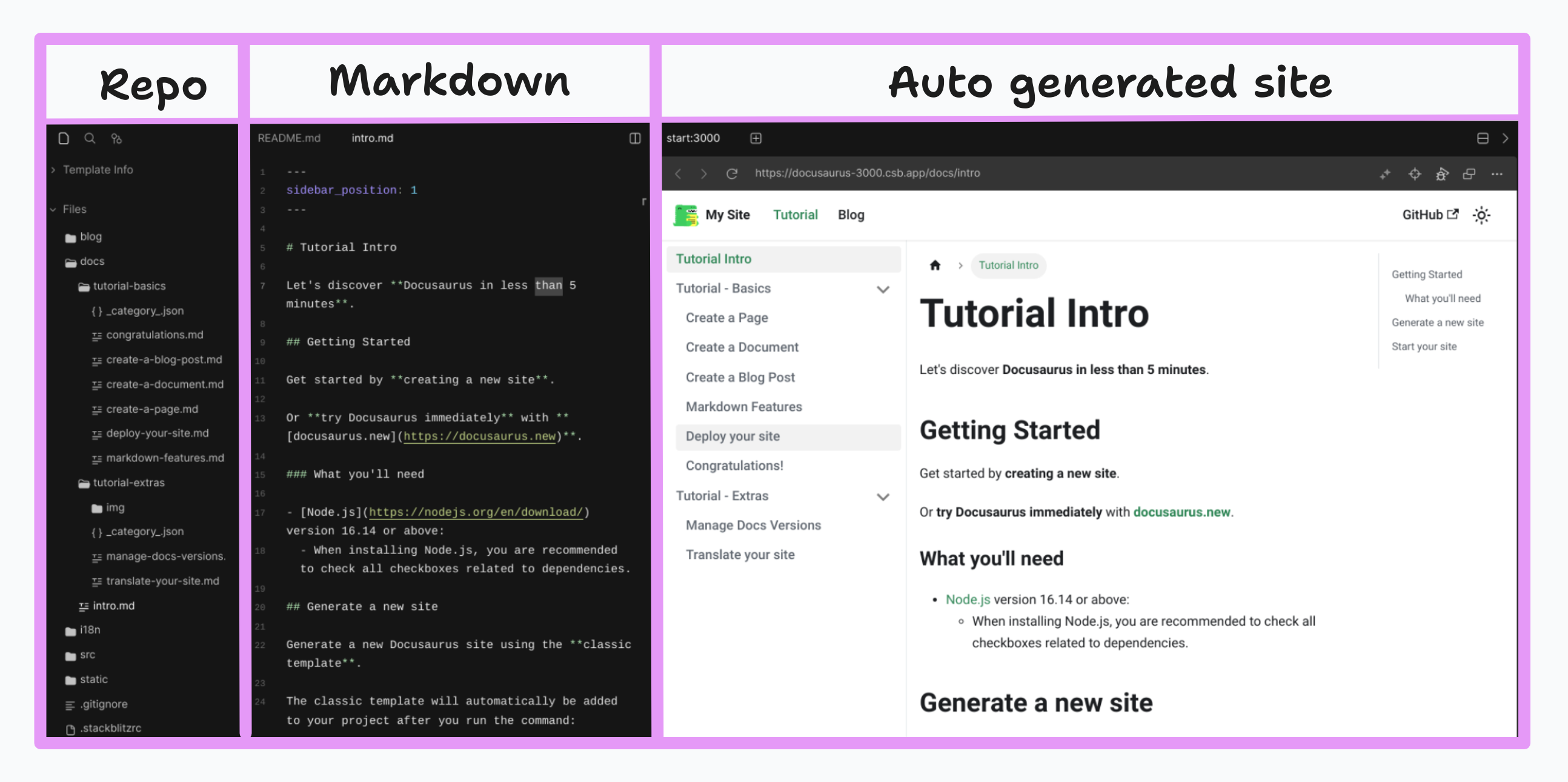This screenshot has width=1568, height=782.
Task: Go forward in the preview browser
Action: (703, 173)
